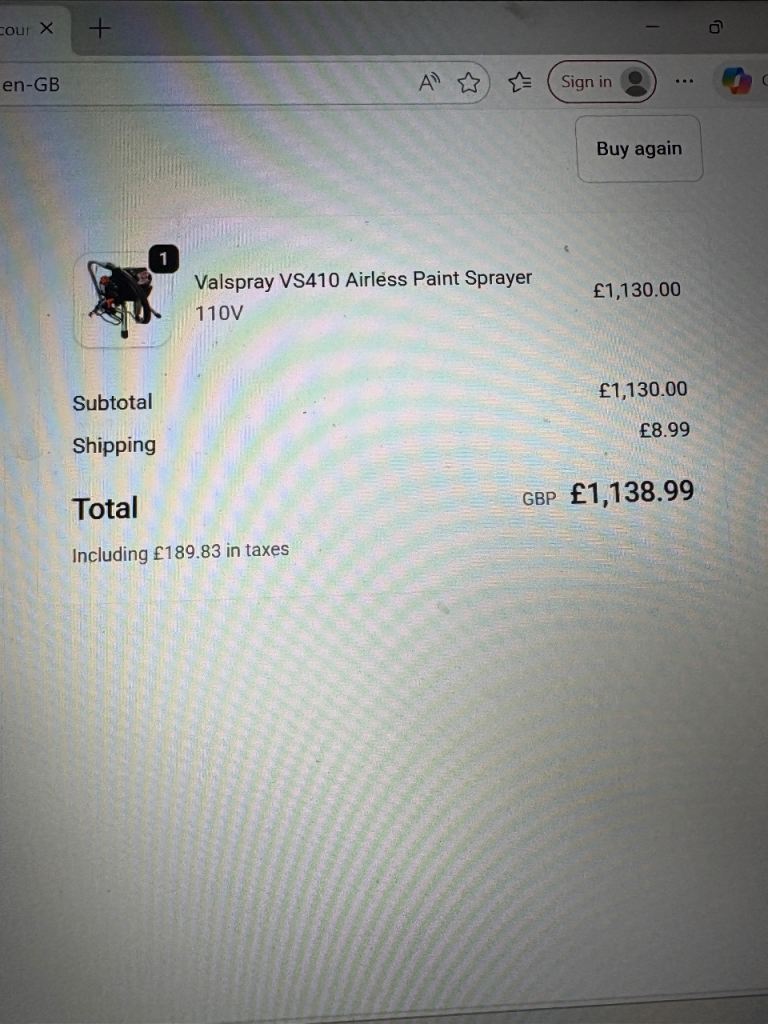The height and width of the screenshot is (1024, 768).
Task: Open Settings and more ellipsis menu
Action: 684,81
